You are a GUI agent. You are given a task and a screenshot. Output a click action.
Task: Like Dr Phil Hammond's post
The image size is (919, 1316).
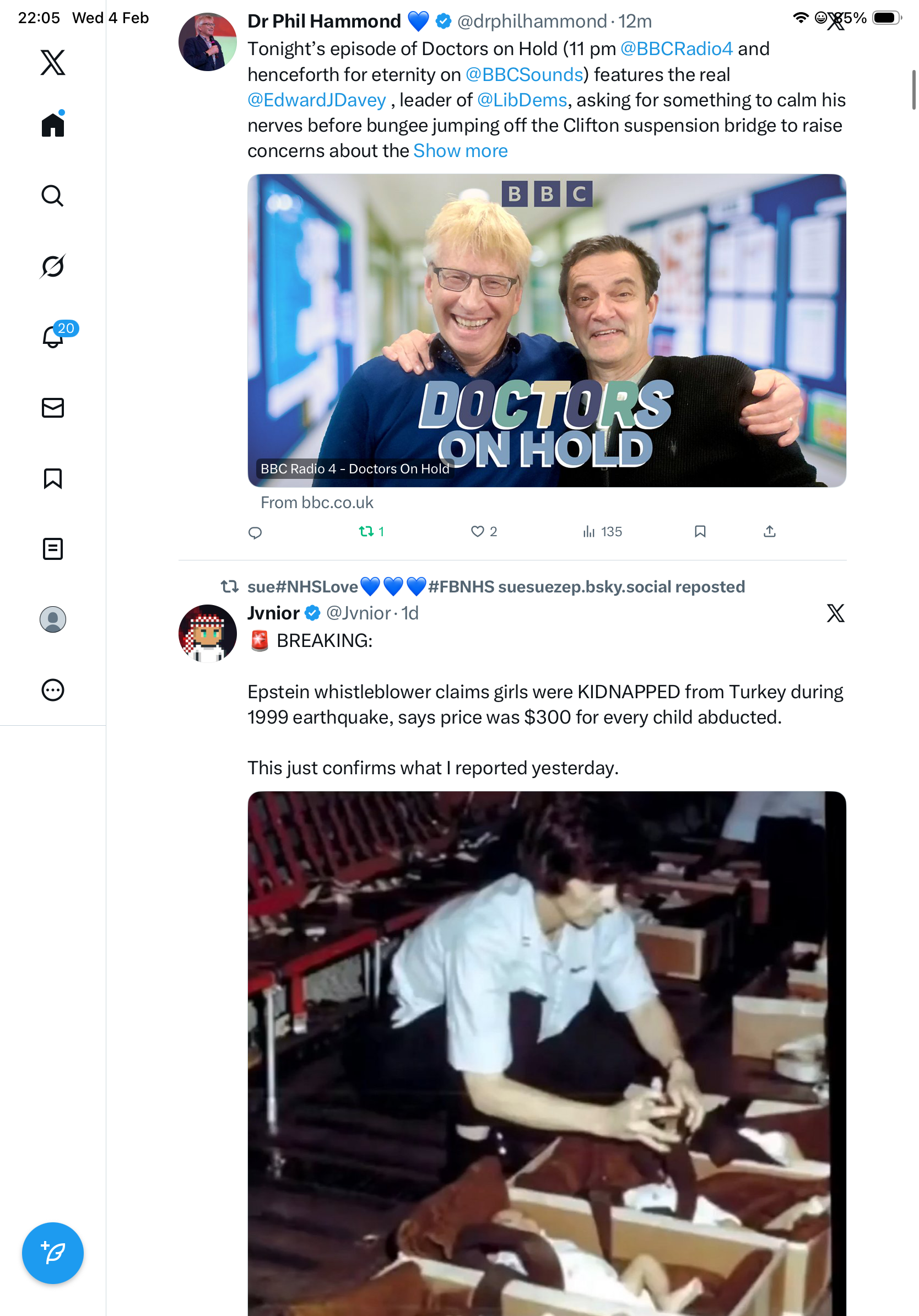[477, 531]
